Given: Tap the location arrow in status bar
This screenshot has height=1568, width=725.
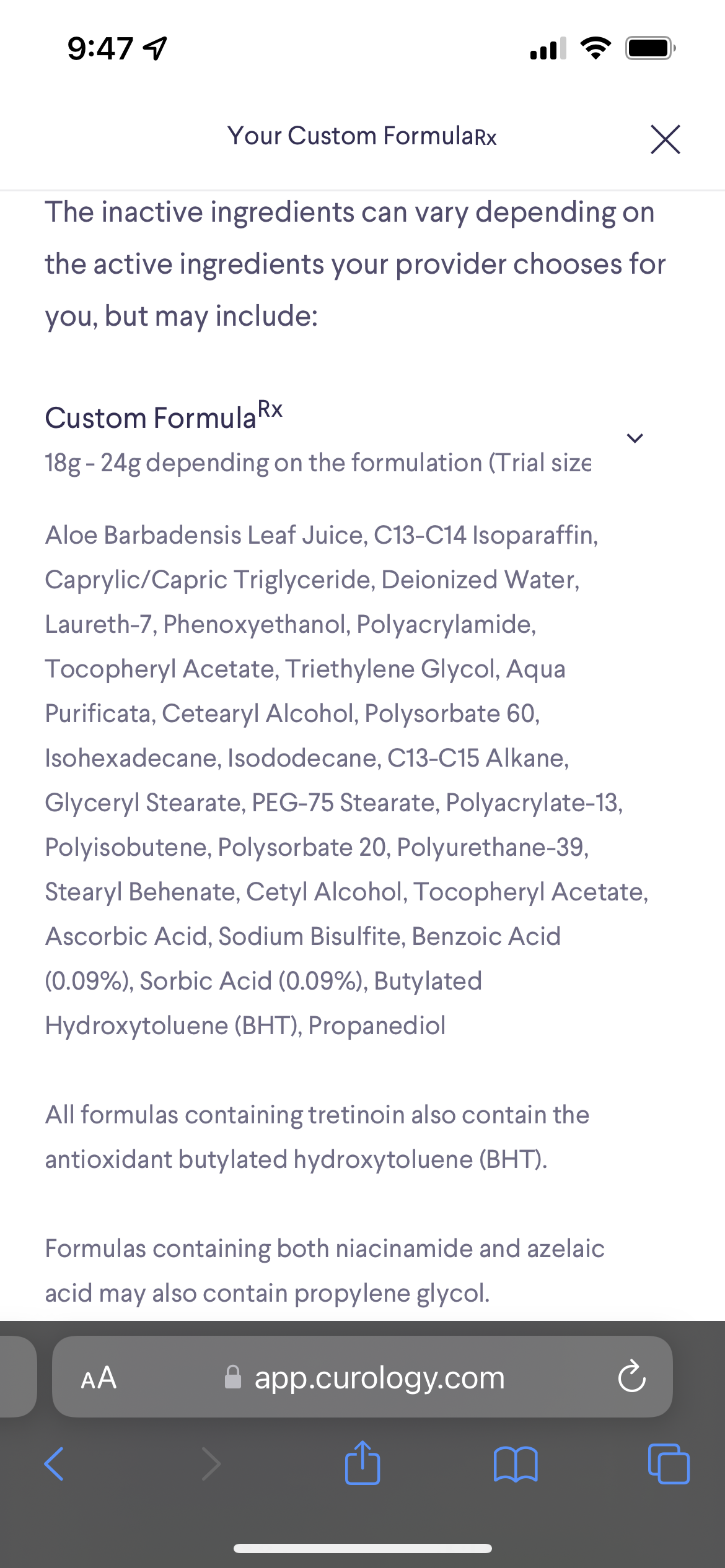Looking at the screenshot, I should 155,48.
